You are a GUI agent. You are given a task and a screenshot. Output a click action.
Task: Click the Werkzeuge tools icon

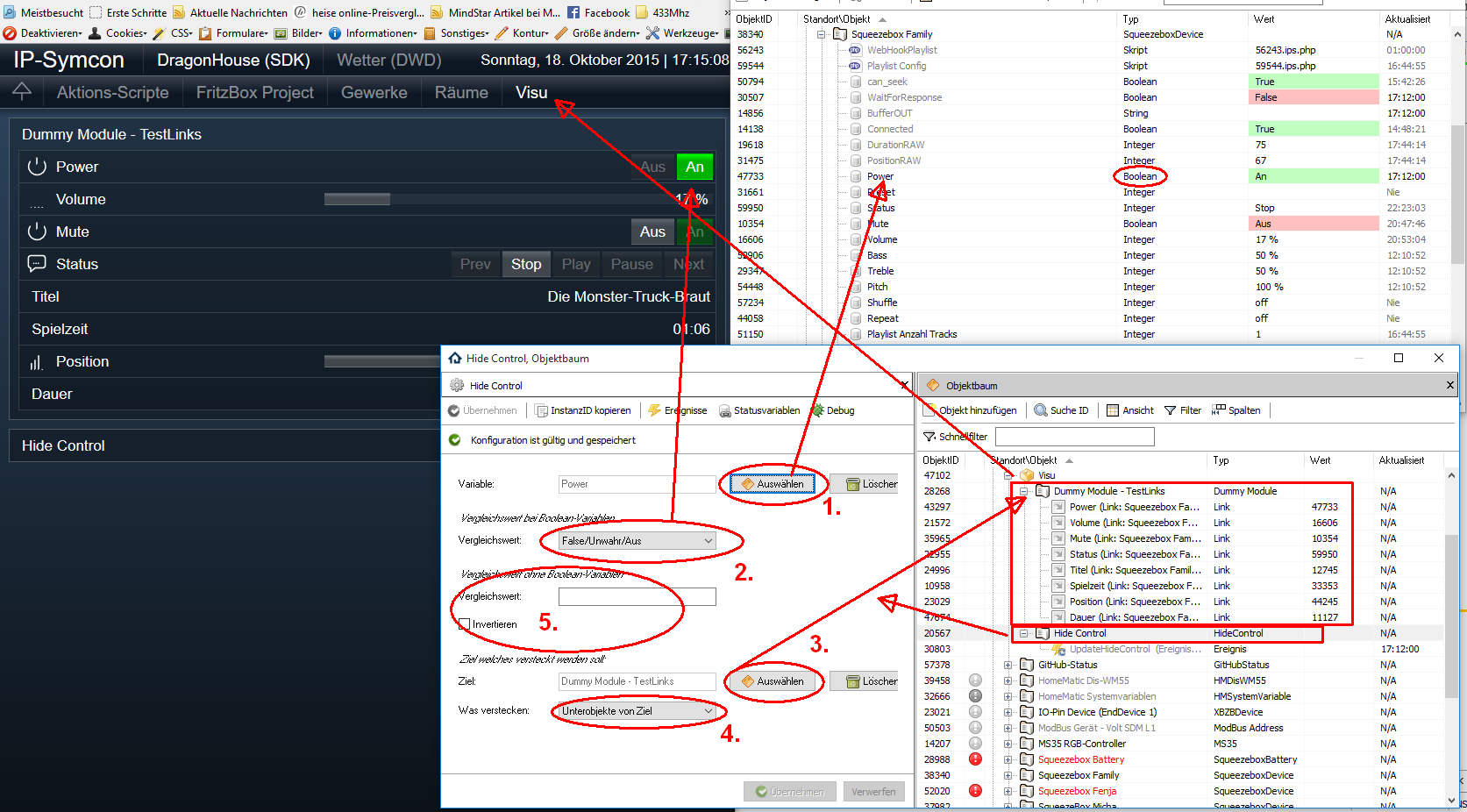[x=652, y=33]
